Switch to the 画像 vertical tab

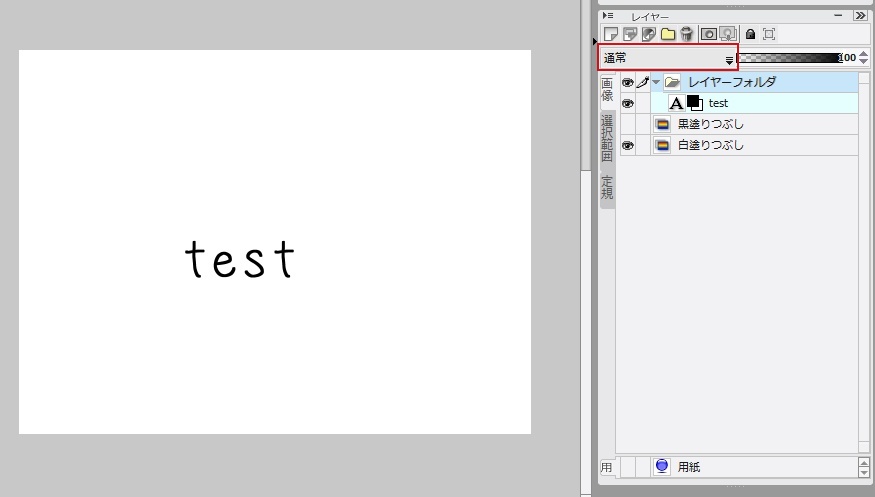[607, 90]
